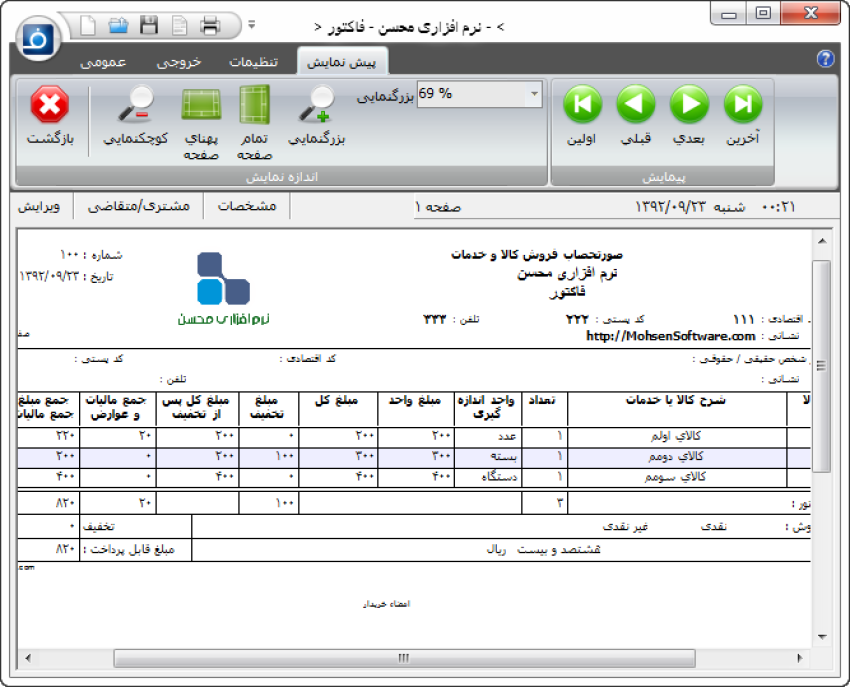Click the Mohsen software logo on invoice
This screenshot has height=687, width=850.
[x=223, y=288]
